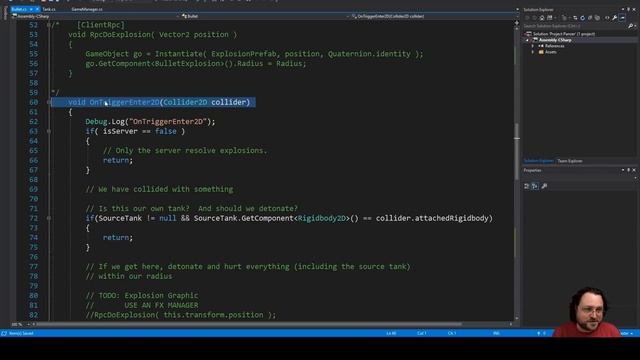640x360 pixels.
Task: Click the Alphabetical sort icon in Properties panel
Action: [x=535, y=186]
